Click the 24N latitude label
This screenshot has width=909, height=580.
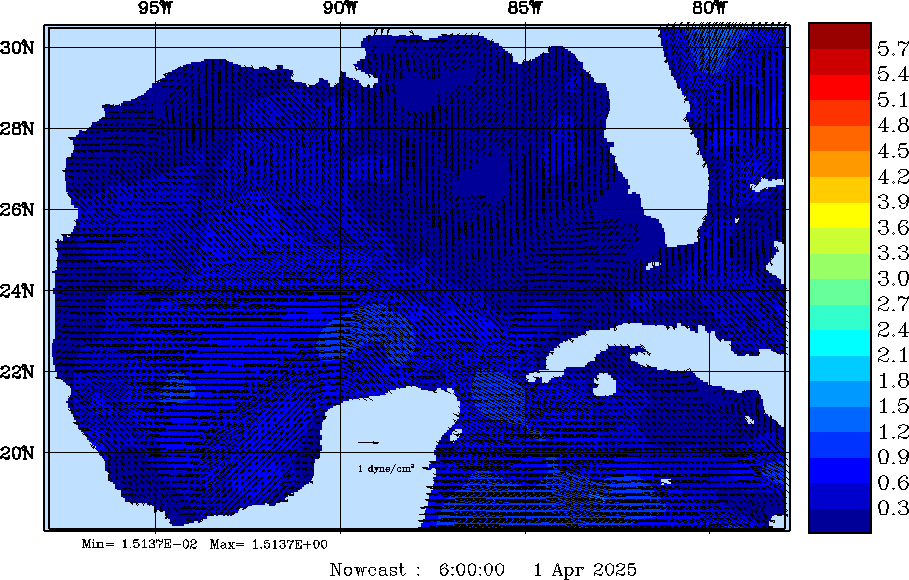pyautogui.click(x=17, y=291)
